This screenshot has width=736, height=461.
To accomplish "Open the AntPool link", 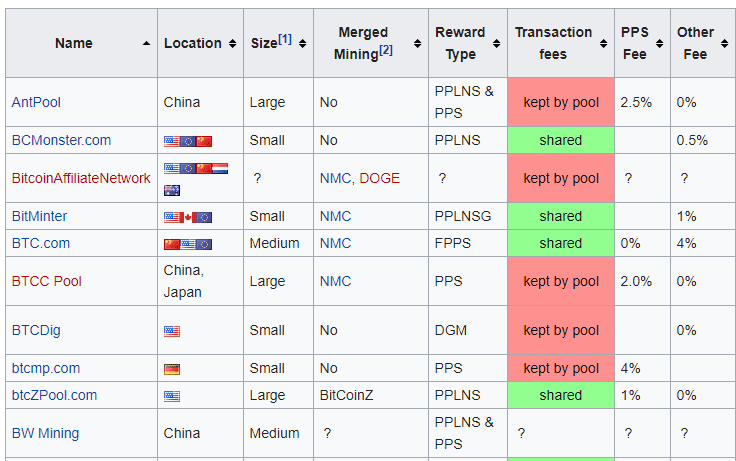I will tap(36, 102).
